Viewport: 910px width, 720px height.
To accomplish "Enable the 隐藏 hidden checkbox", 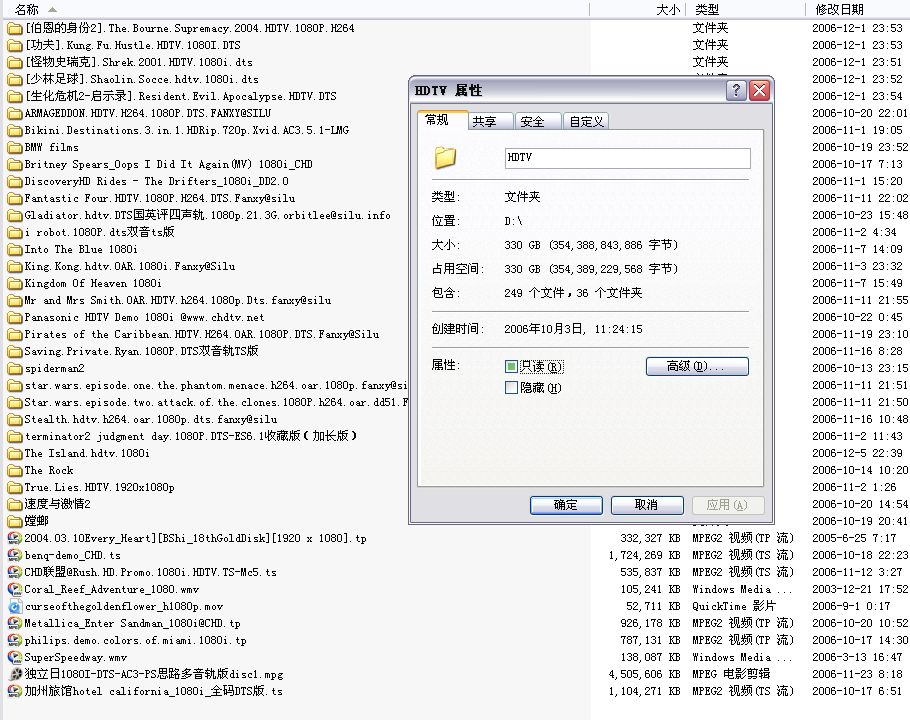I will pos(512,388).
